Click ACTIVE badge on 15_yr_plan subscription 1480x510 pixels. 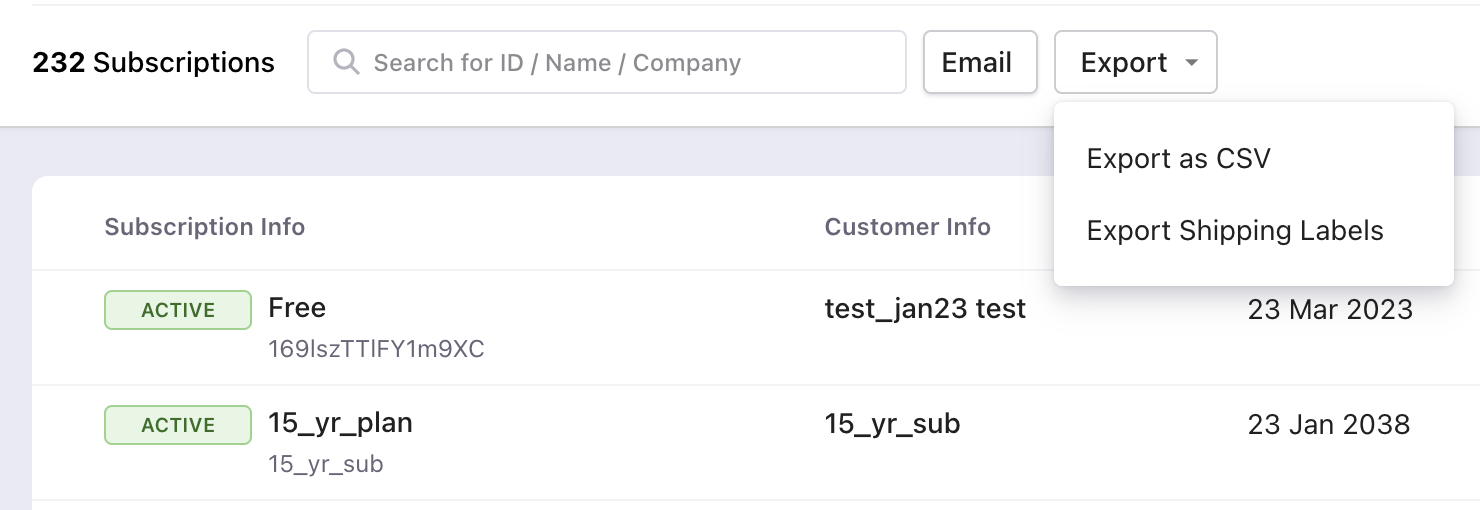[x=178, y=425]
